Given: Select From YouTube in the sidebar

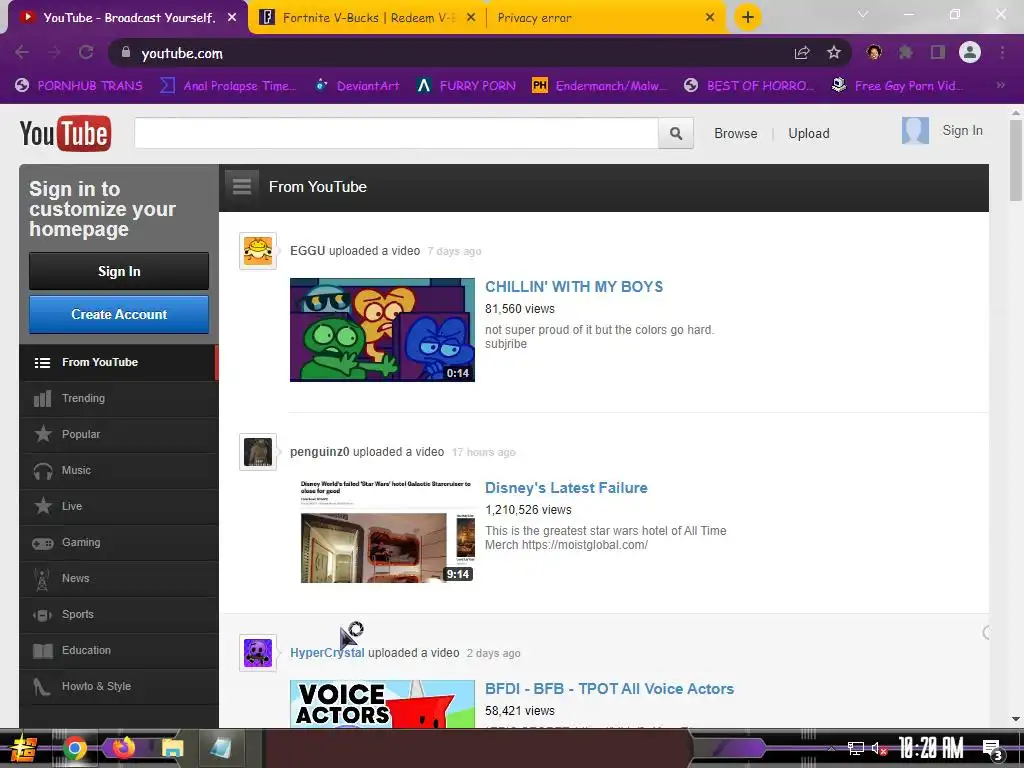Looking at the screenshot, I should pyautogui.click(x=118, y=362).
